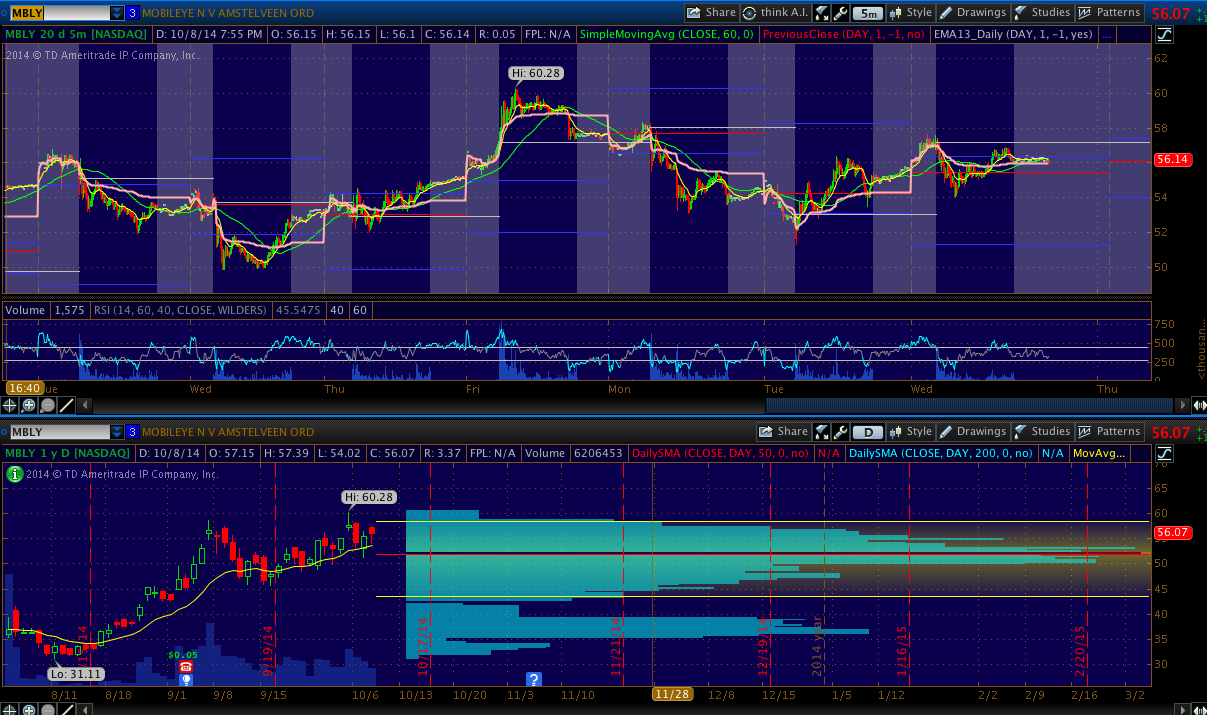Toggle log scale button on lower chart
Viewport: 1207px width, 715px height.
[x=1164, y=453]
